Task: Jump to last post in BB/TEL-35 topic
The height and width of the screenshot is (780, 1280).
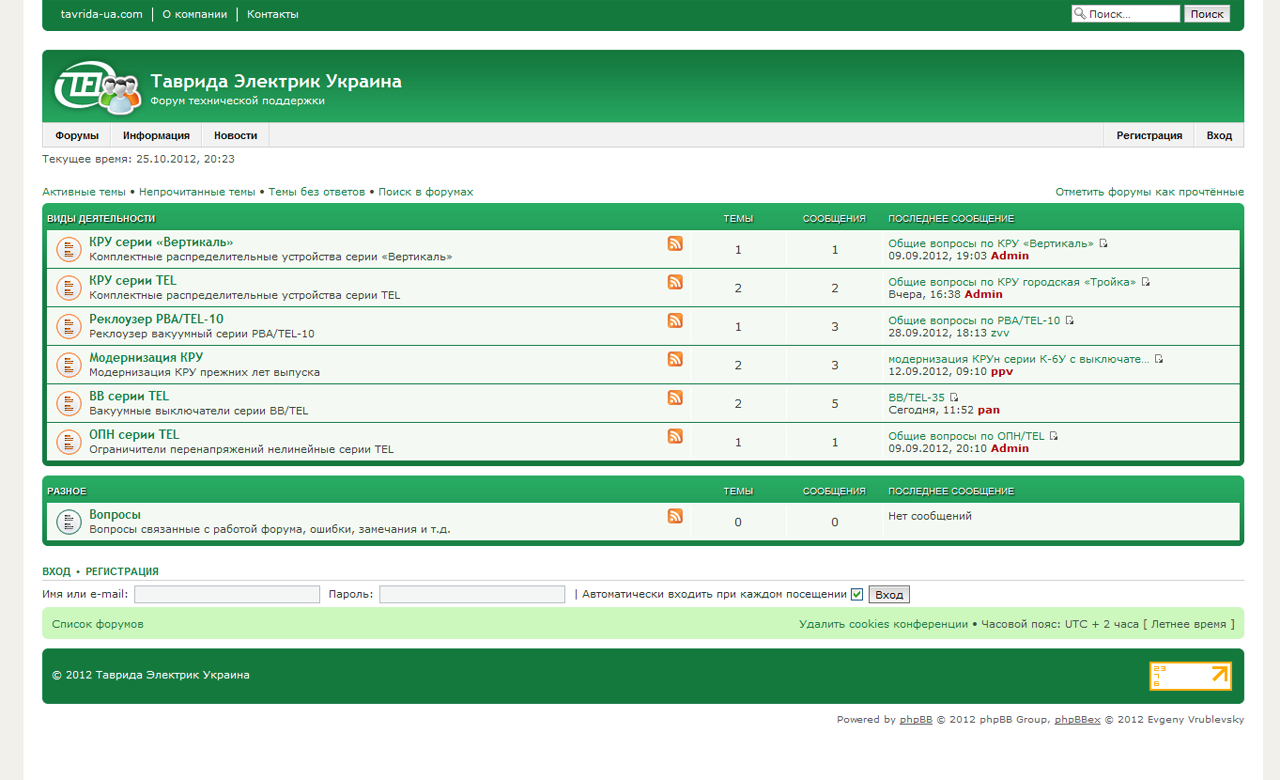Action: coord(954,398)
